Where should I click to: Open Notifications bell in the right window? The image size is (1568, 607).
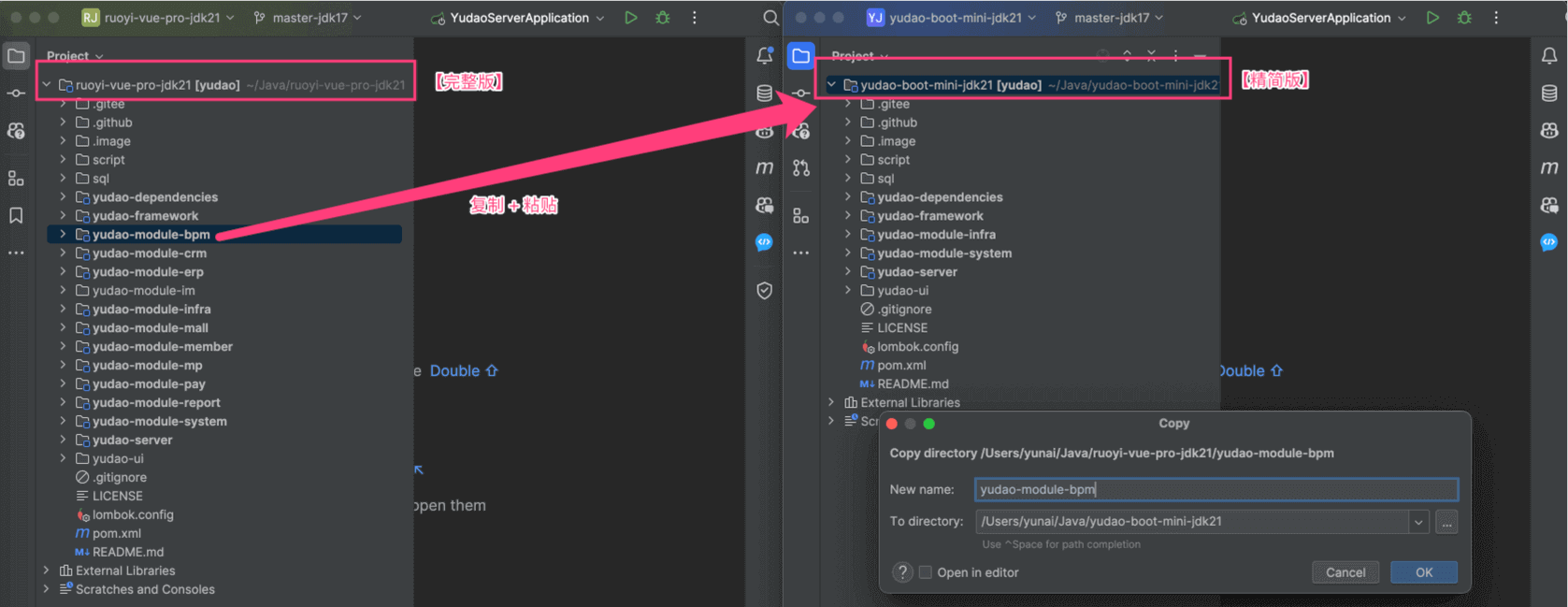click(1548, 56)
